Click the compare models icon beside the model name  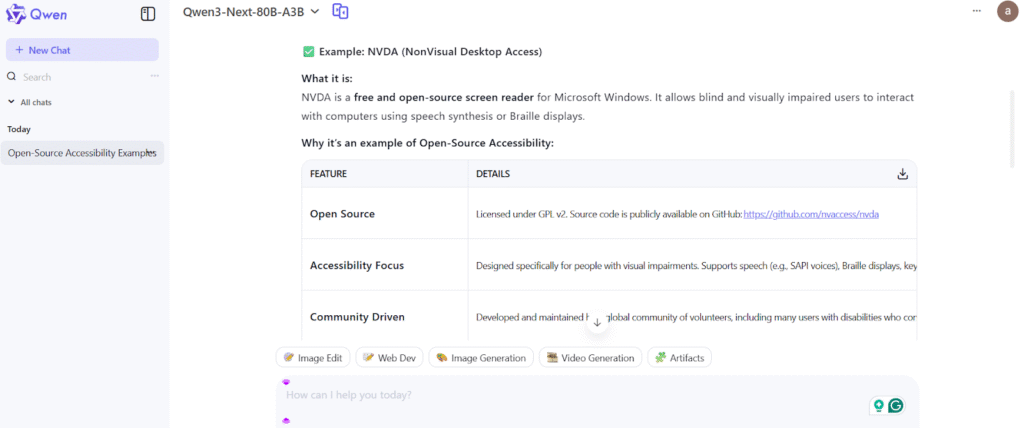[x=340, y=11]
